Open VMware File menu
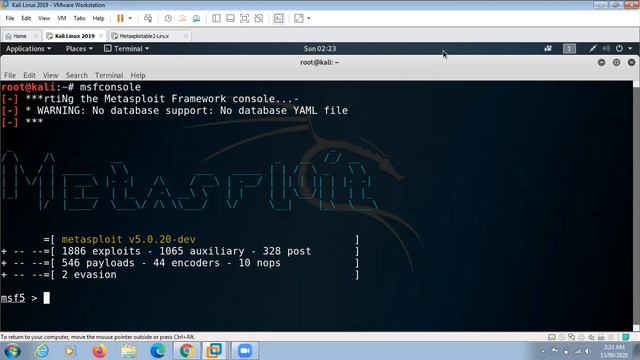Screen dimensions: 640x360 (x=10, y=18)
